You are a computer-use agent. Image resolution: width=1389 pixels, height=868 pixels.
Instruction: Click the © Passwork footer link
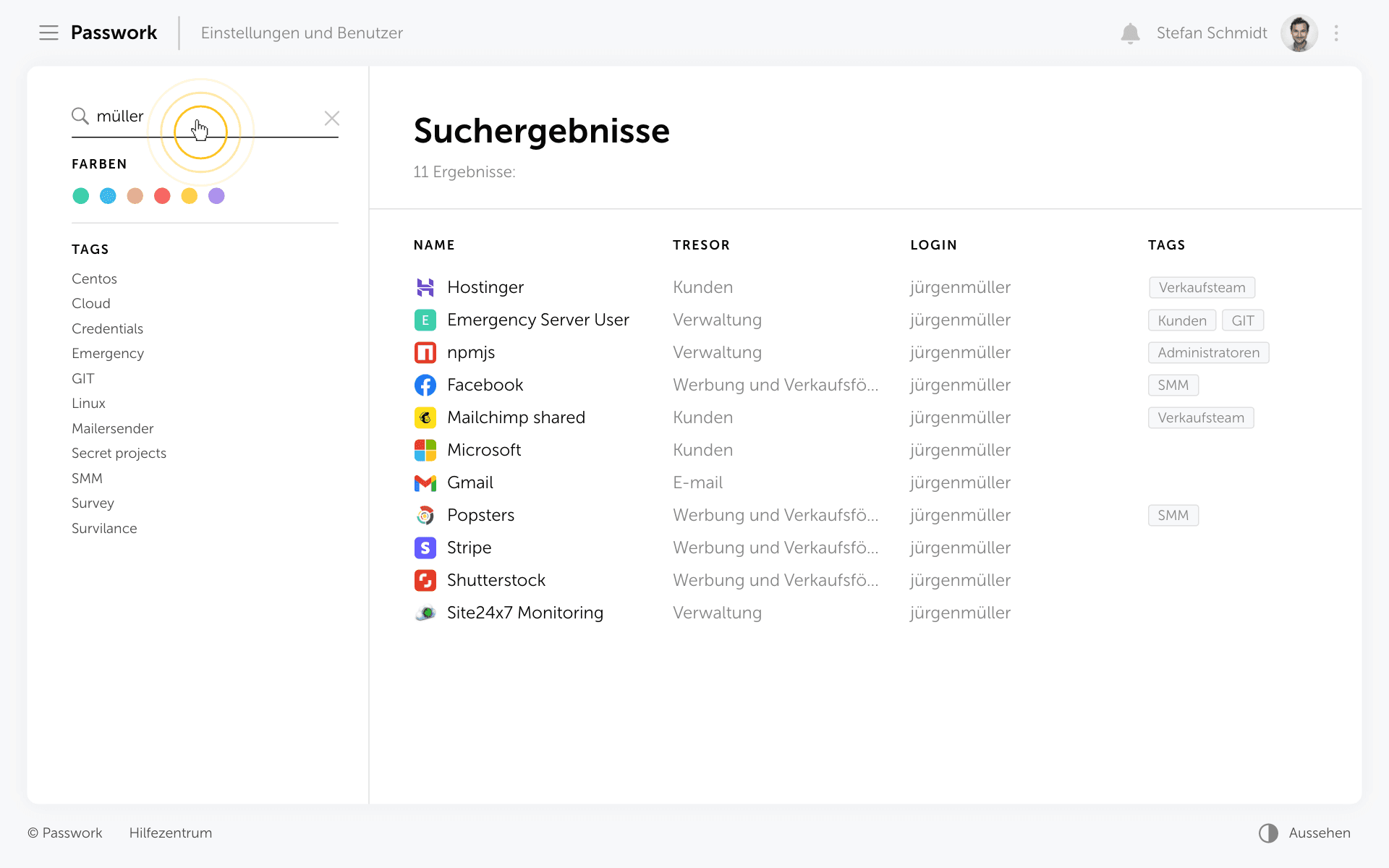coord(65,833)
